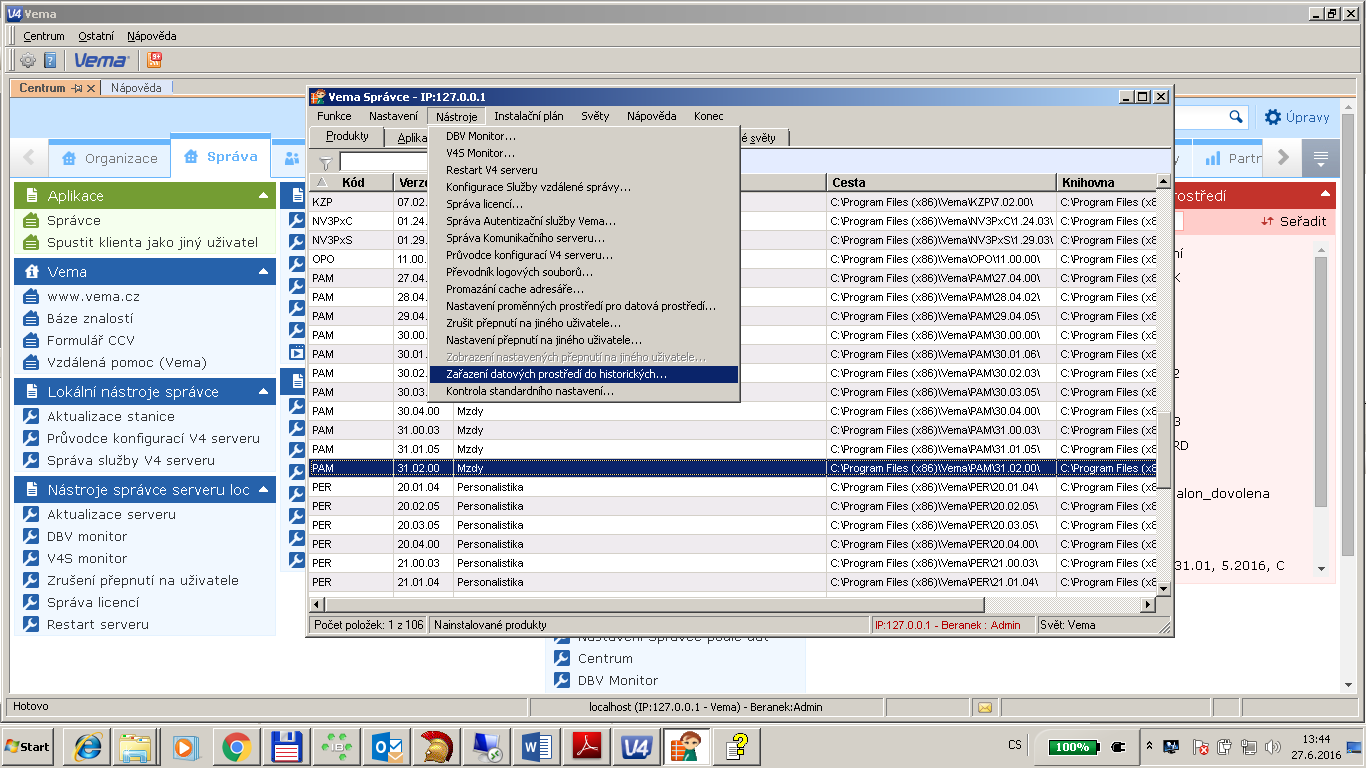Open Správa licencí in left panel

(93, 602)
